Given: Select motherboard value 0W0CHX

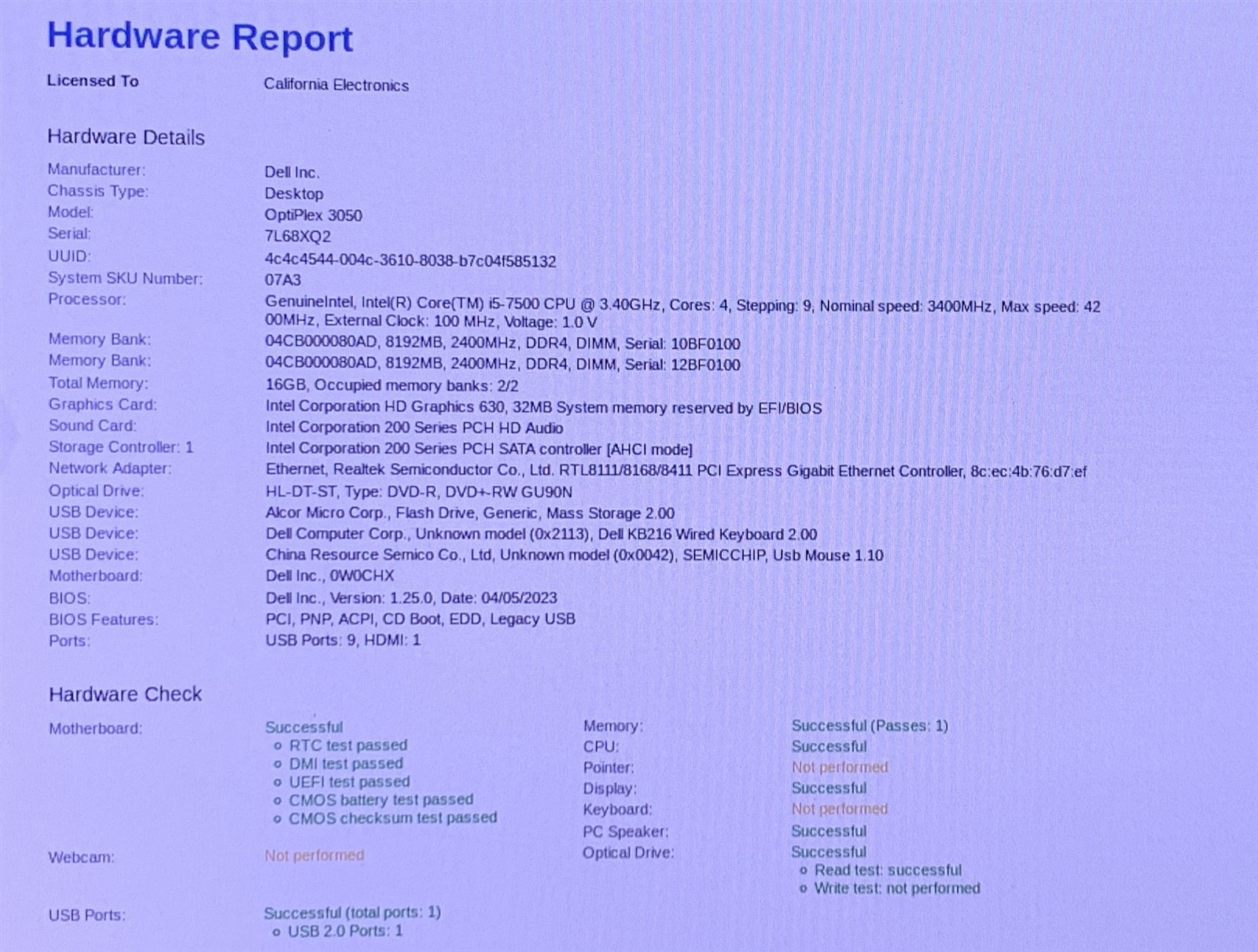Looking at the screenshot, I should (329, 575).
